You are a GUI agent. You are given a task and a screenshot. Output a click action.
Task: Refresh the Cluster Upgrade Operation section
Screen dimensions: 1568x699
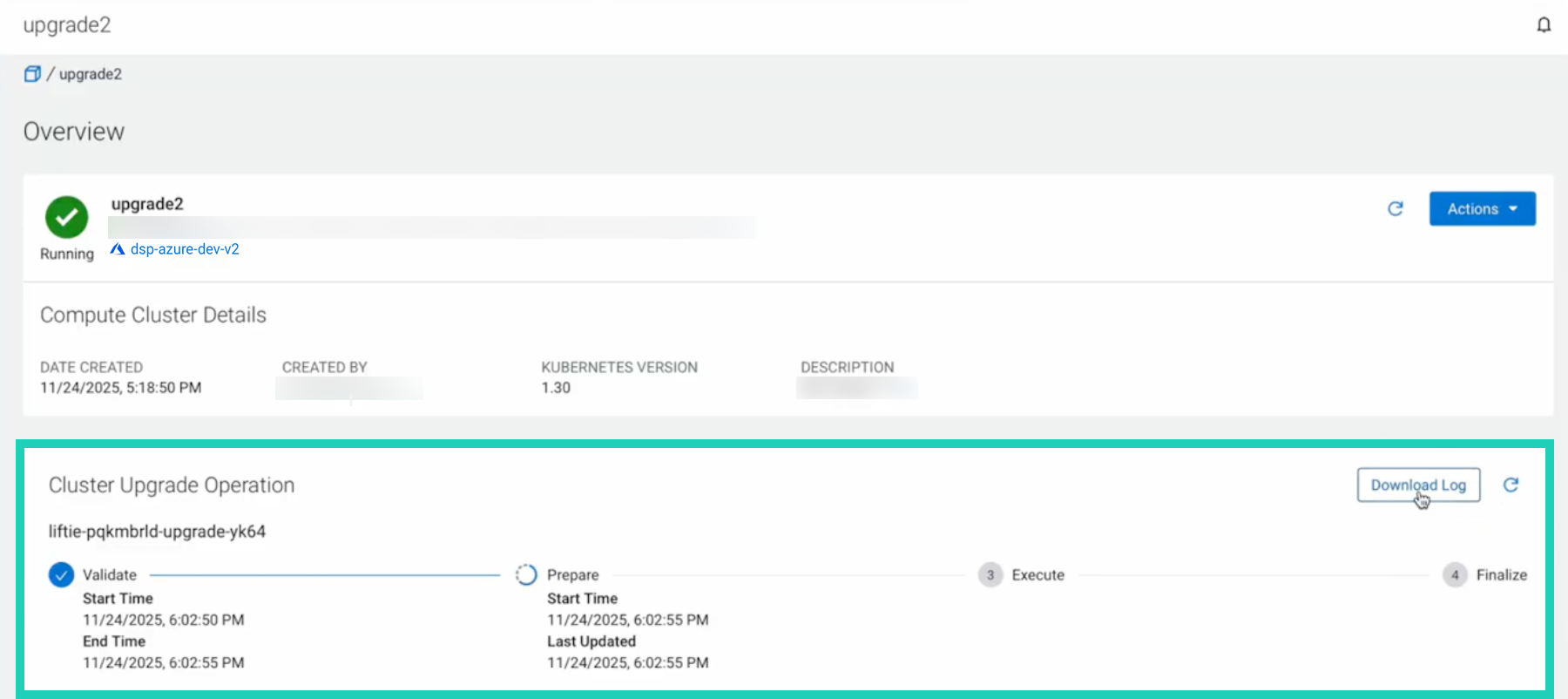1511,485
